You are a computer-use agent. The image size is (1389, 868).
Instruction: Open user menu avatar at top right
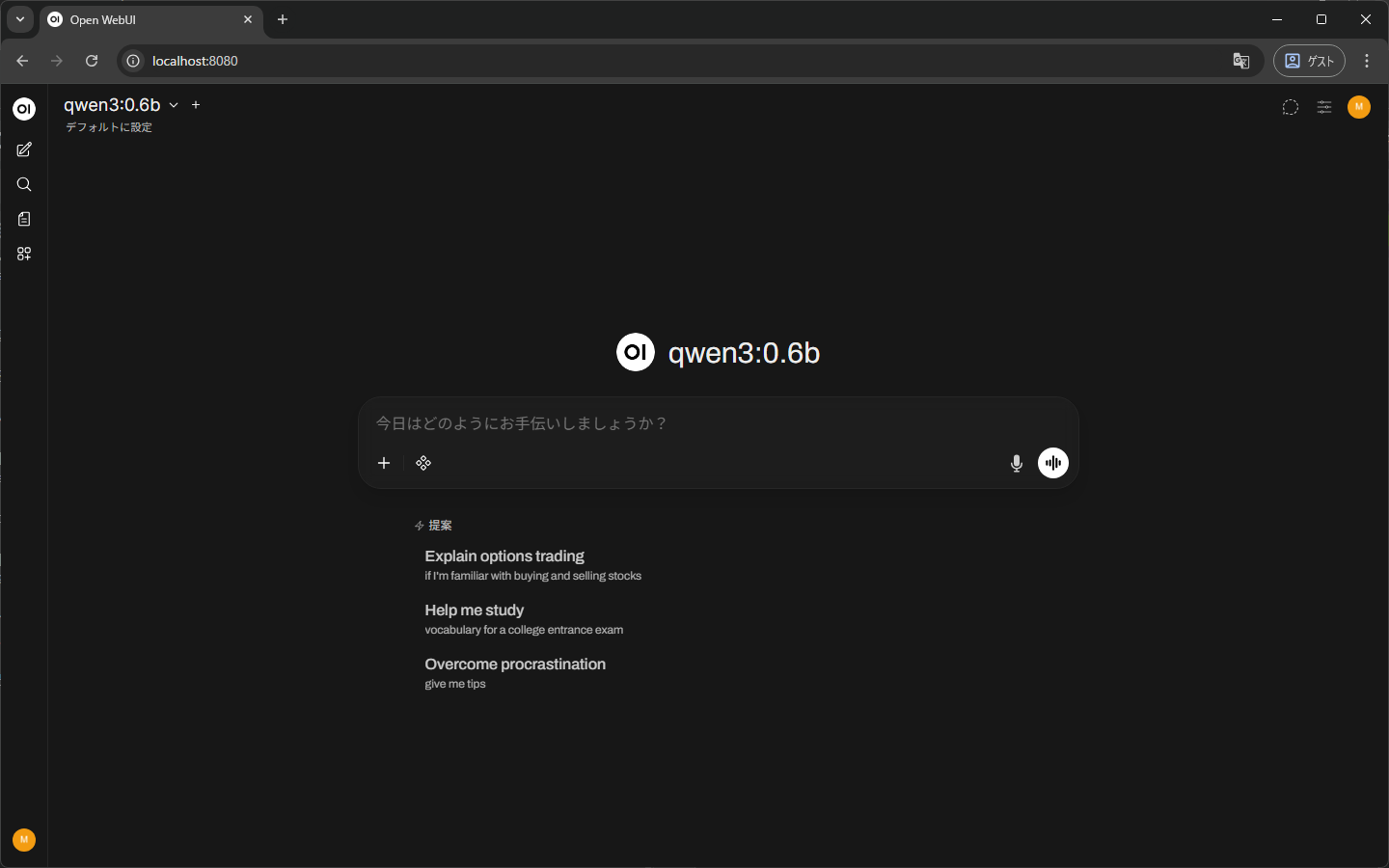[x=1359, y=107]
